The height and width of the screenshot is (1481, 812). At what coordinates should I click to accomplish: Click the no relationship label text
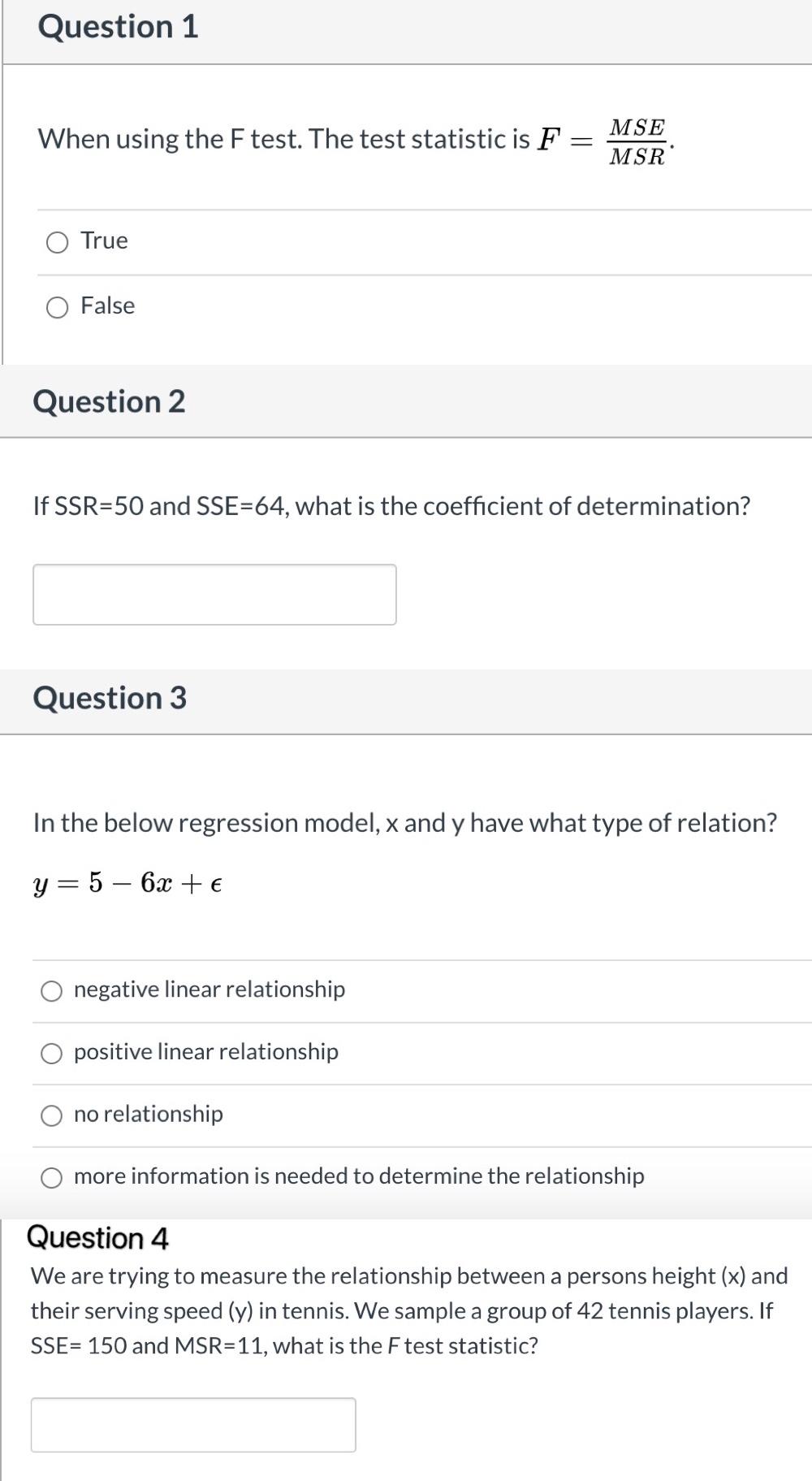[x=147, y=1115]
